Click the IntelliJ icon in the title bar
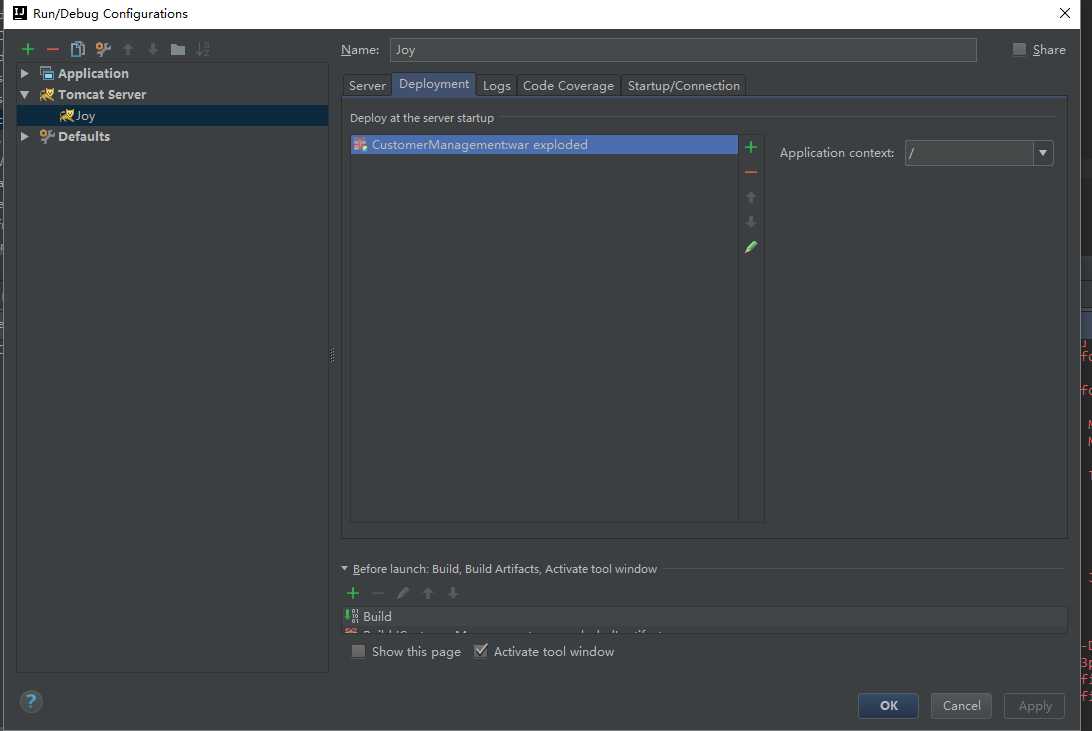This screenshot has height=731, width=1092. click(x=20, y=13)
